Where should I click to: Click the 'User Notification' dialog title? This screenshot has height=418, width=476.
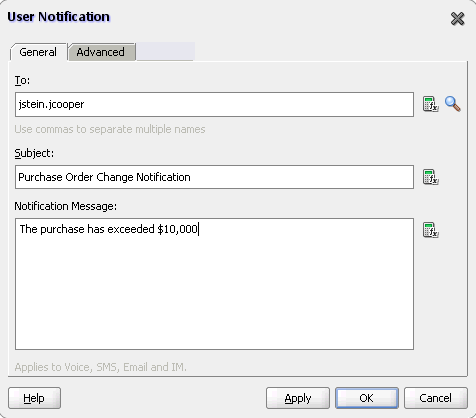(58, 17)
